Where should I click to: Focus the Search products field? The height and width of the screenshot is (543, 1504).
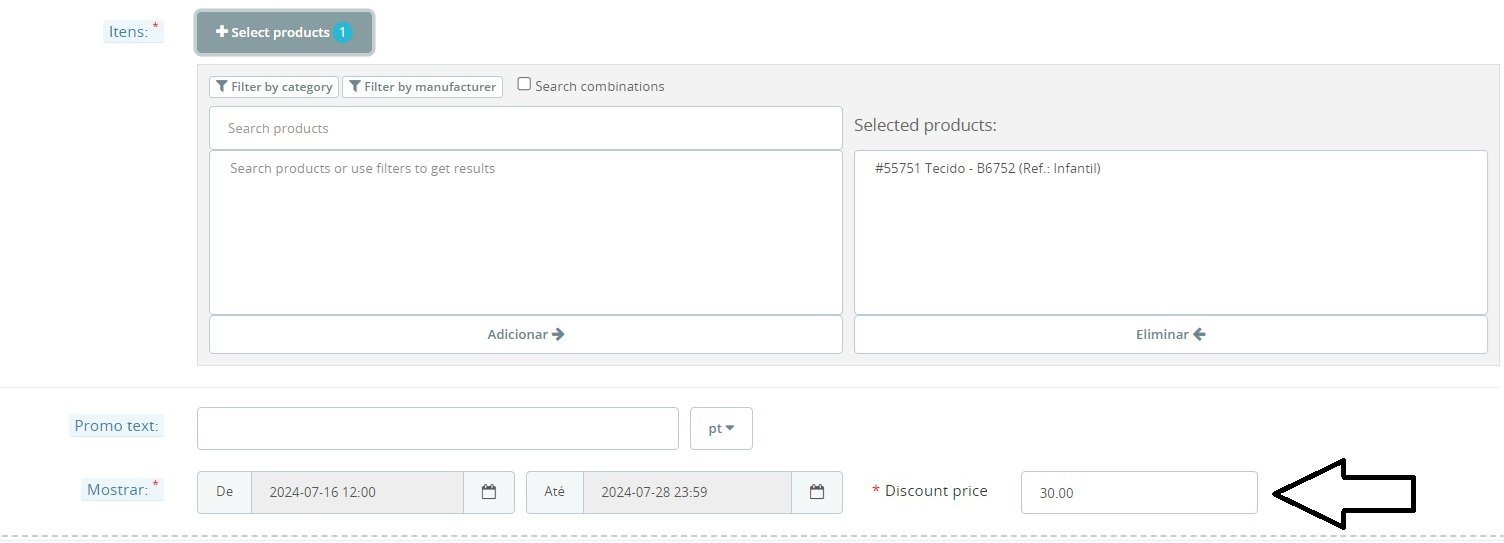(x=525, y=128)
